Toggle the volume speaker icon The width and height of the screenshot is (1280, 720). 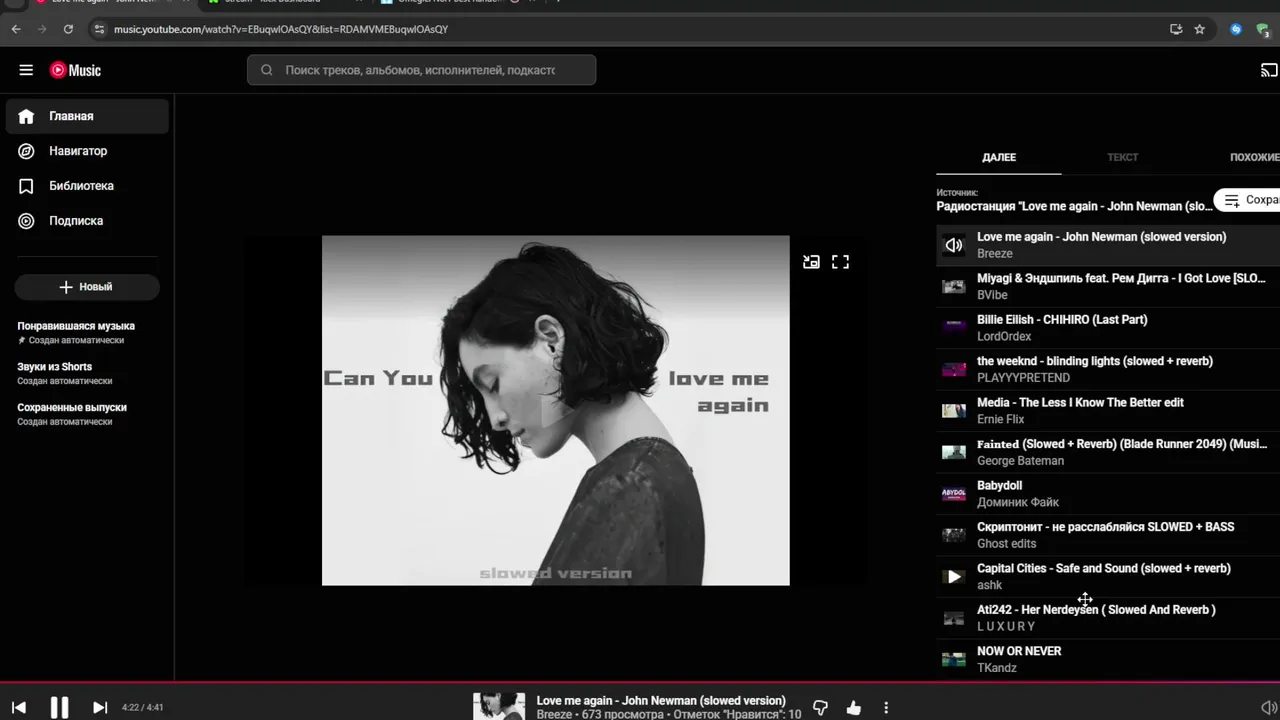[x=1269, y=708]
